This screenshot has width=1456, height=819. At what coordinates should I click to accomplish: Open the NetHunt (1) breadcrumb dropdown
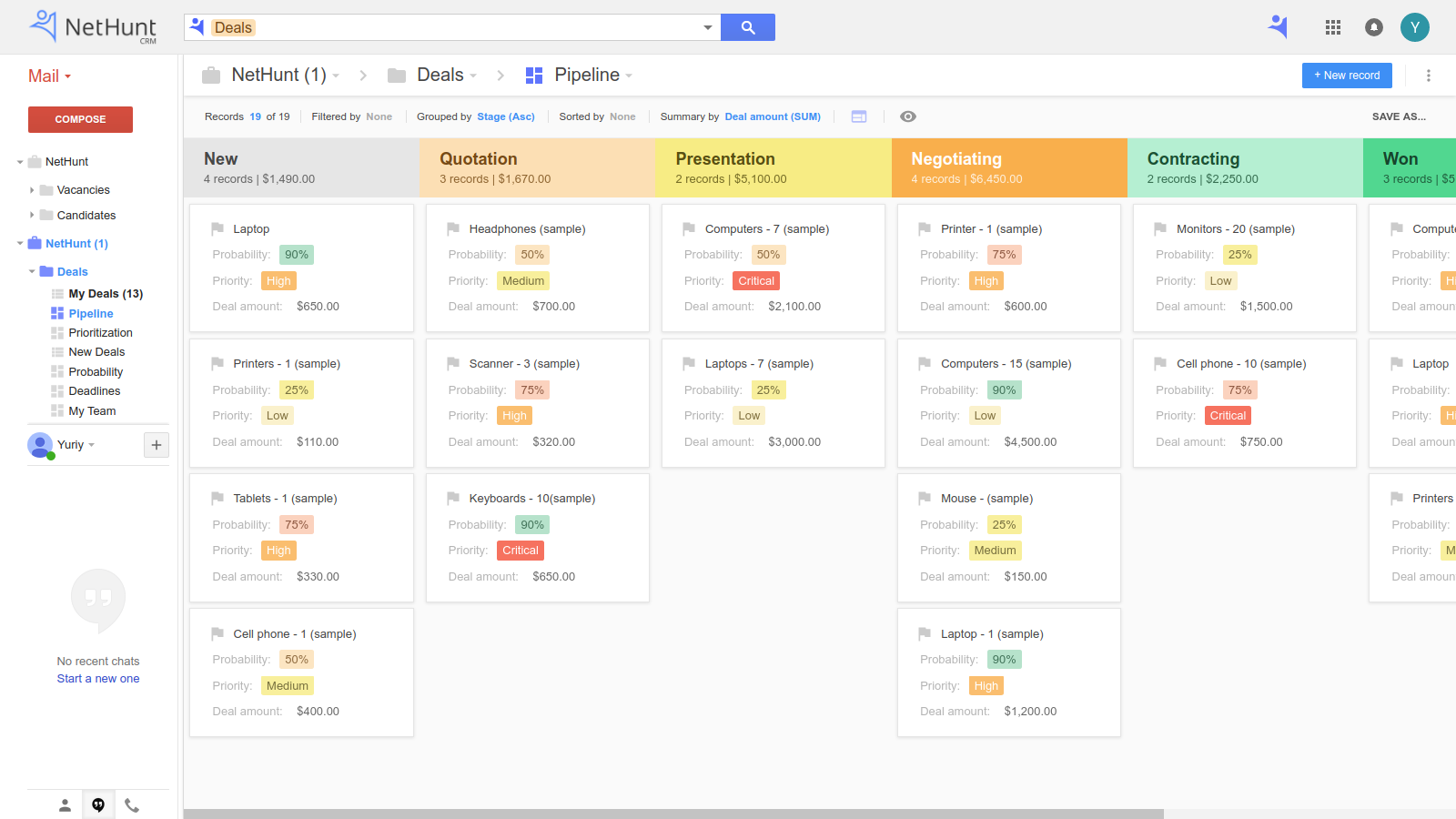coord(336,76)
